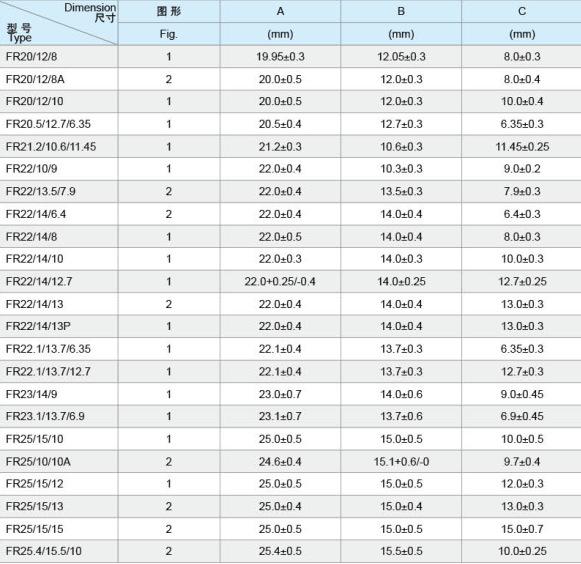
Task: Select the 12.7±0.3 cell in FR22.1/13.7/12.7 row
Action: pos(522,371)
